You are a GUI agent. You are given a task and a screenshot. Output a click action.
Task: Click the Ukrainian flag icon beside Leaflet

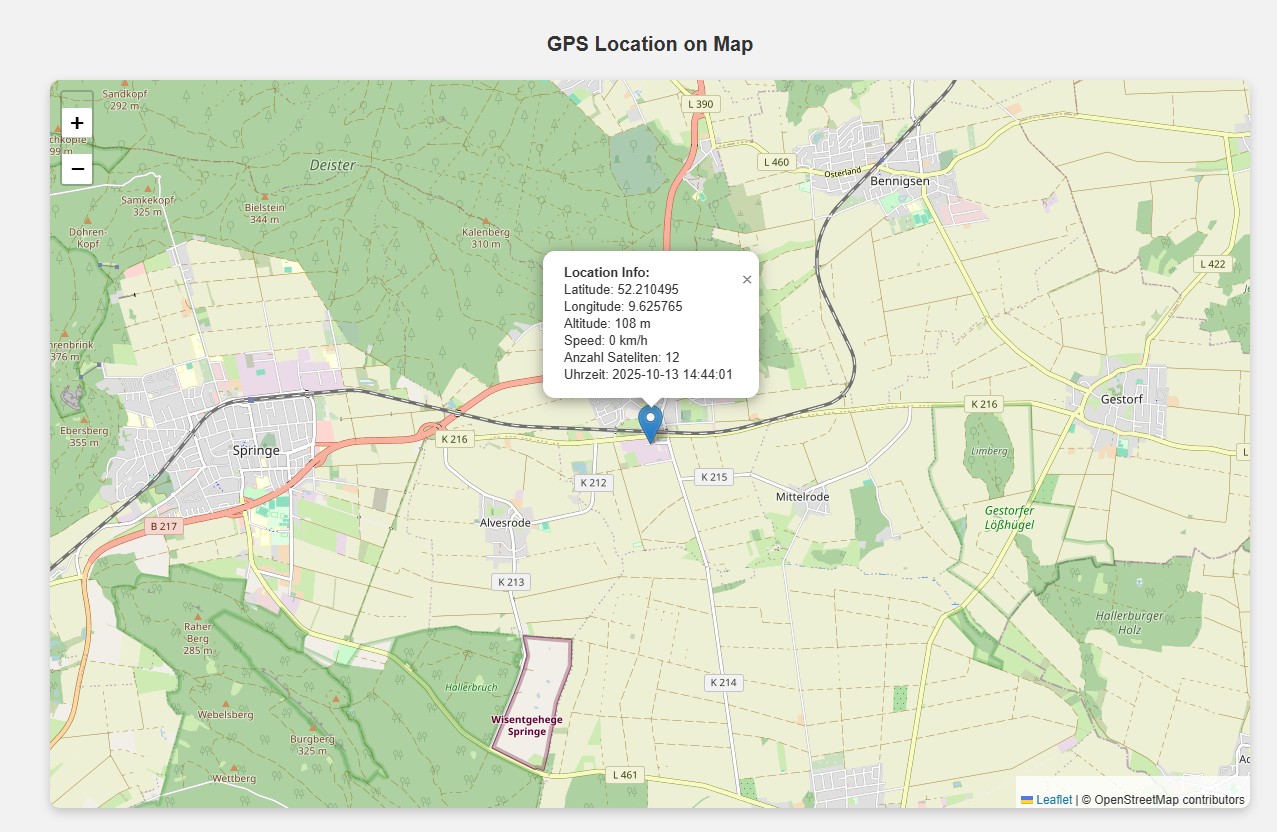pyautogui.click(x=1027, y=800)
